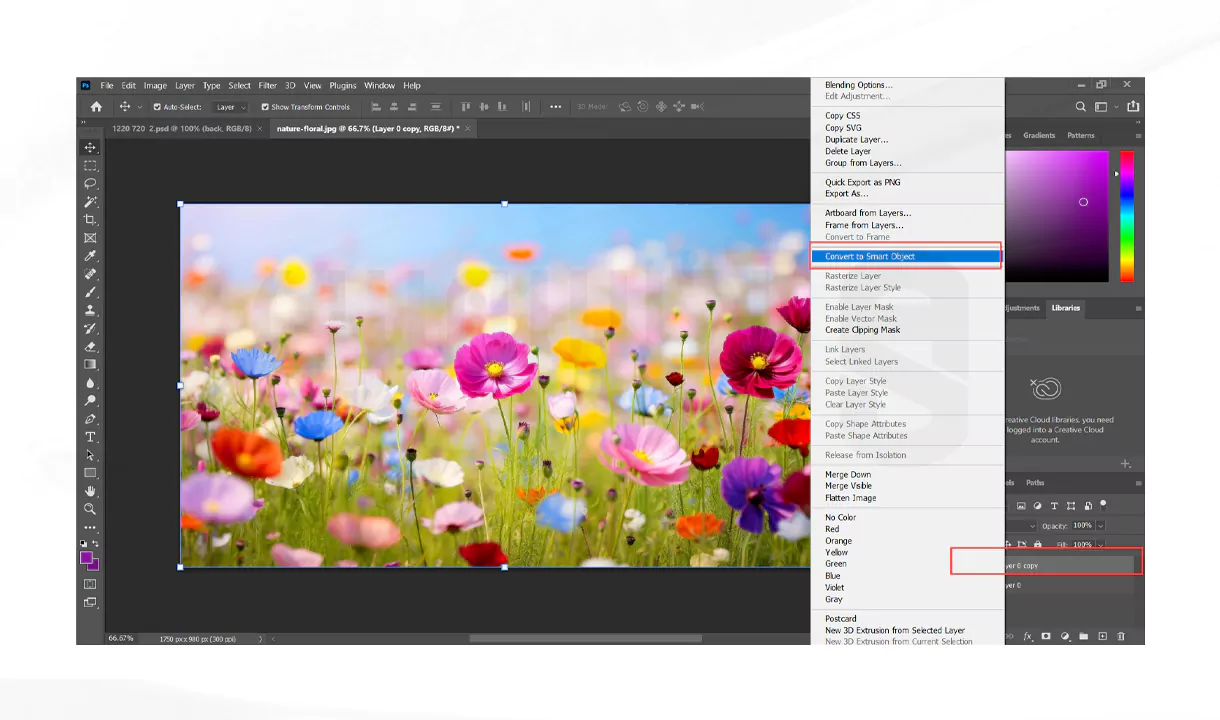Select the Gradient tool
This screenshot has width=1220, height=720.
pyautogui.click(x=90, y=365)
